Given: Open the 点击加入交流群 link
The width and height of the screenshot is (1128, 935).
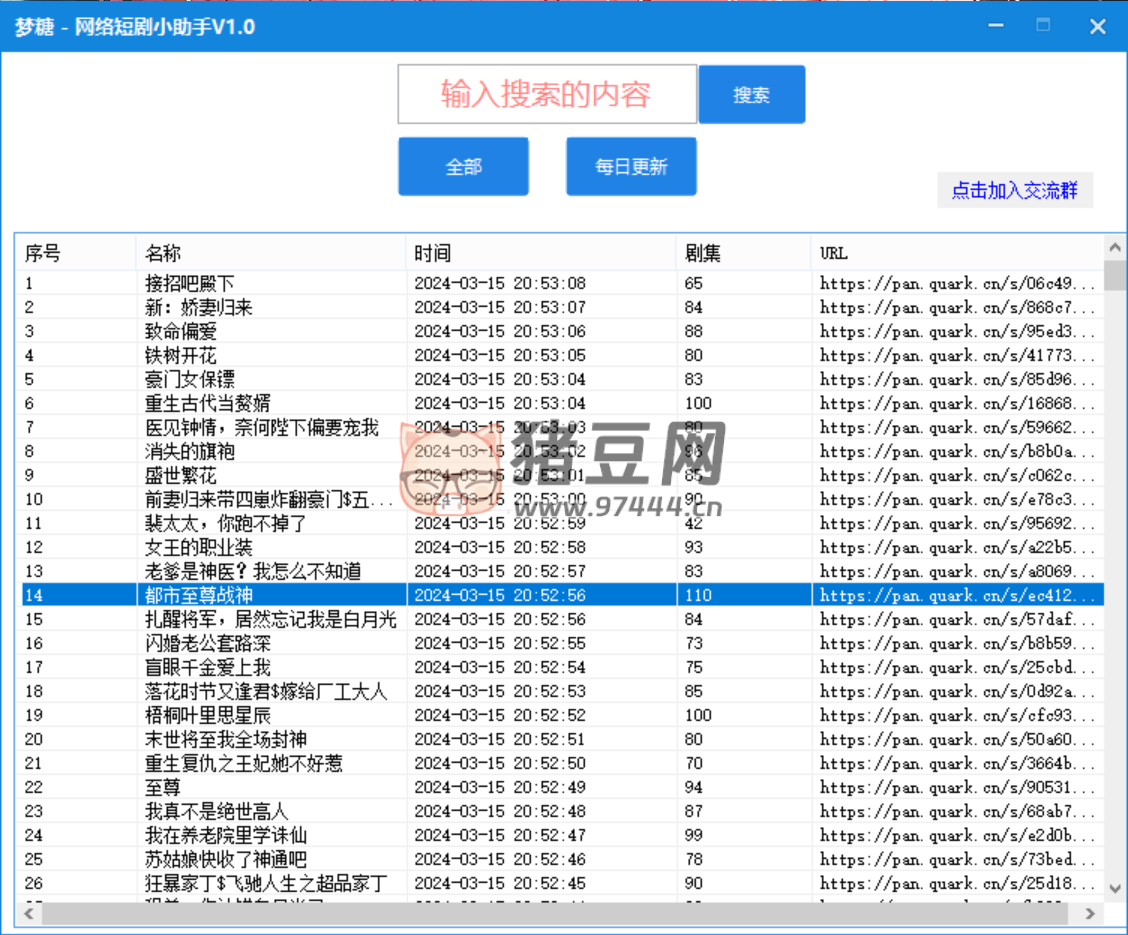Looking at the screenshot, I should pos(1014,190).
